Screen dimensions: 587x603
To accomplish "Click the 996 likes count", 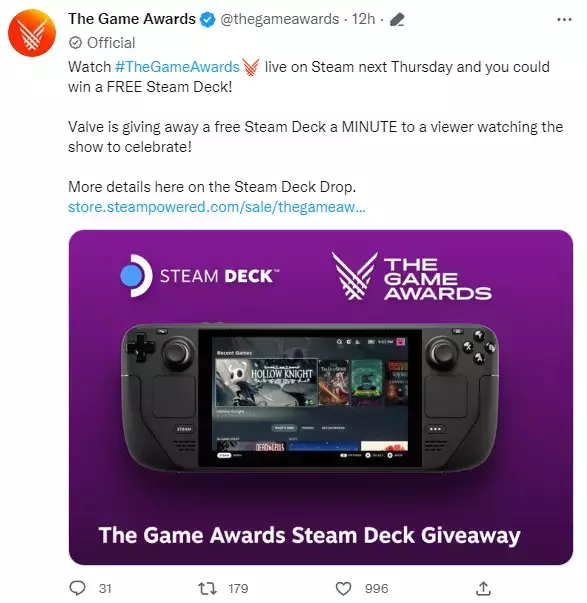I will 377,588.
